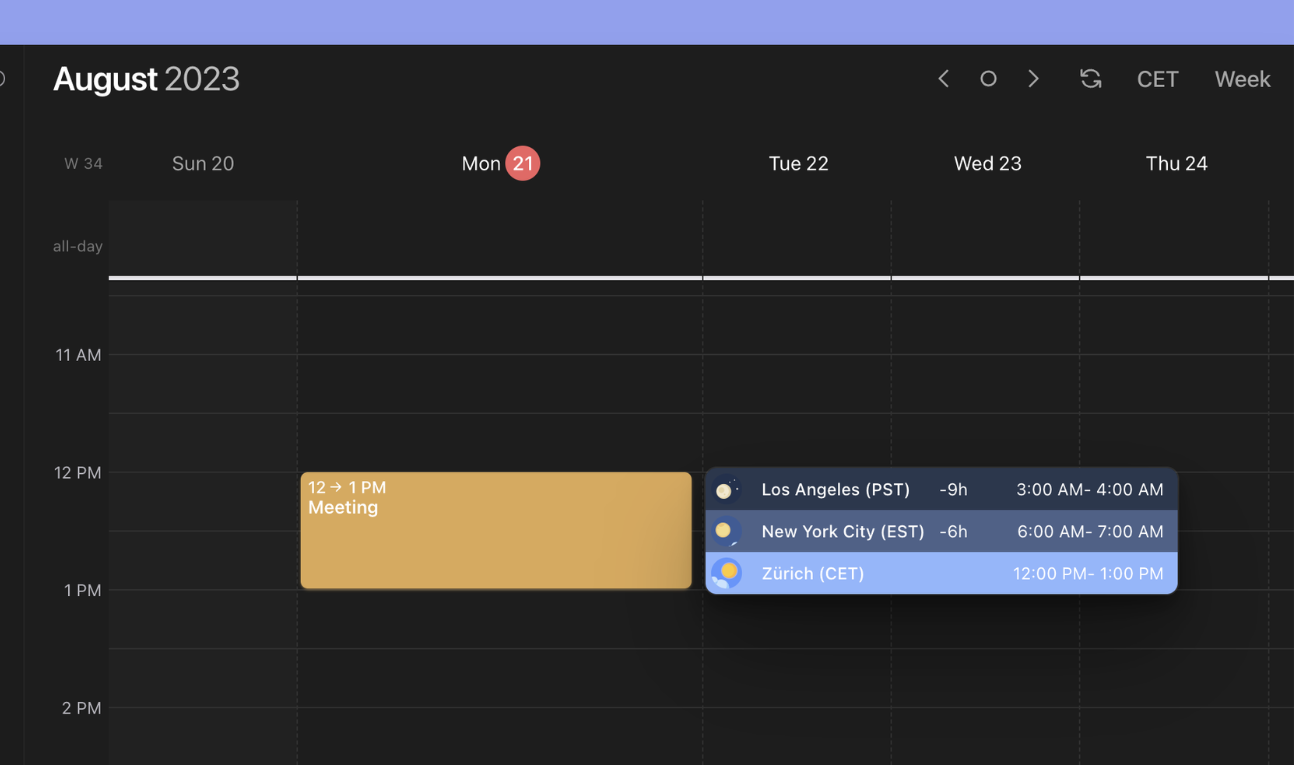Screen dimensions: 1294x765
Task: Select the New York City (EST) timezone row
Action: [940, 531]
